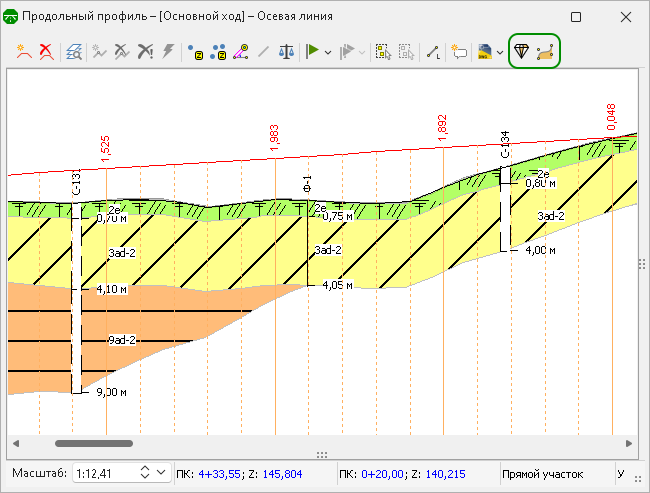This screenshot has height=493, width=650.
Task: Open the DWG export dropdown arrow
Action: point(499,52)
